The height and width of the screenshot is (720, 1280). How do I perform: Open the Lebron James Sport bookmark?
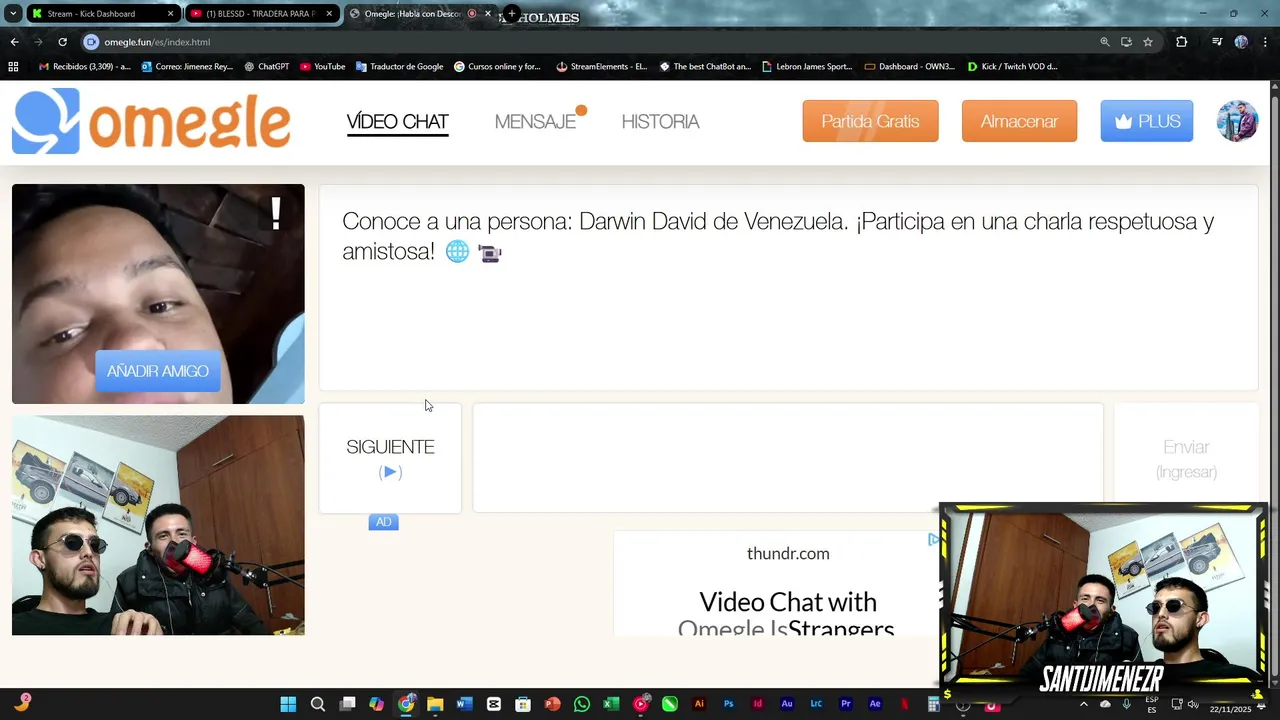coord(807,67)
